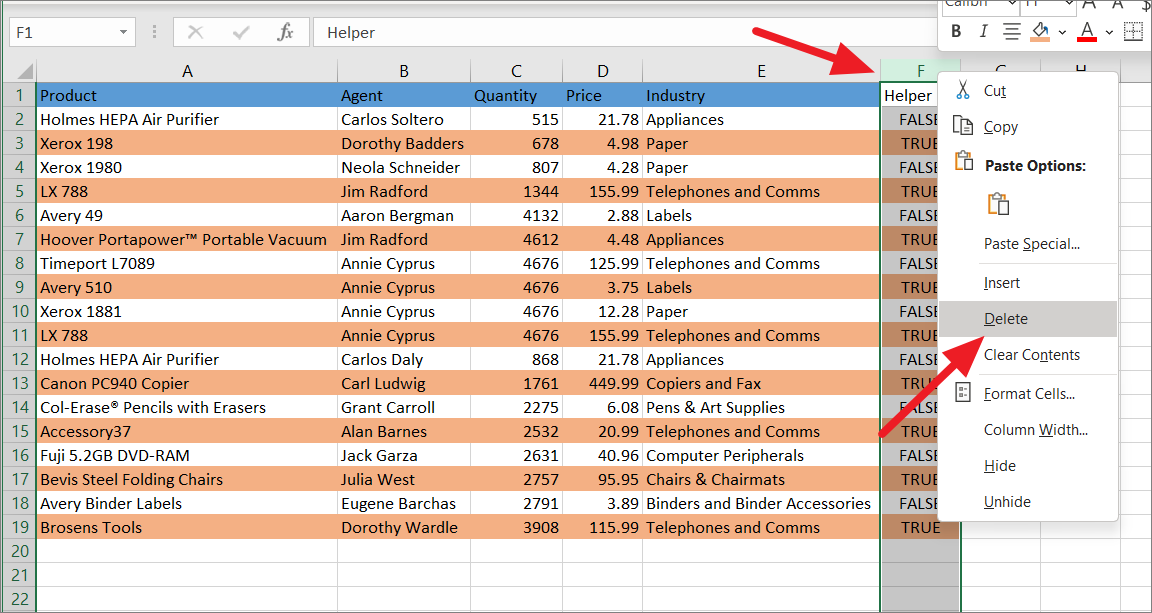
Task: Open the font color dropdown arrow
Action: [1108, 32]
